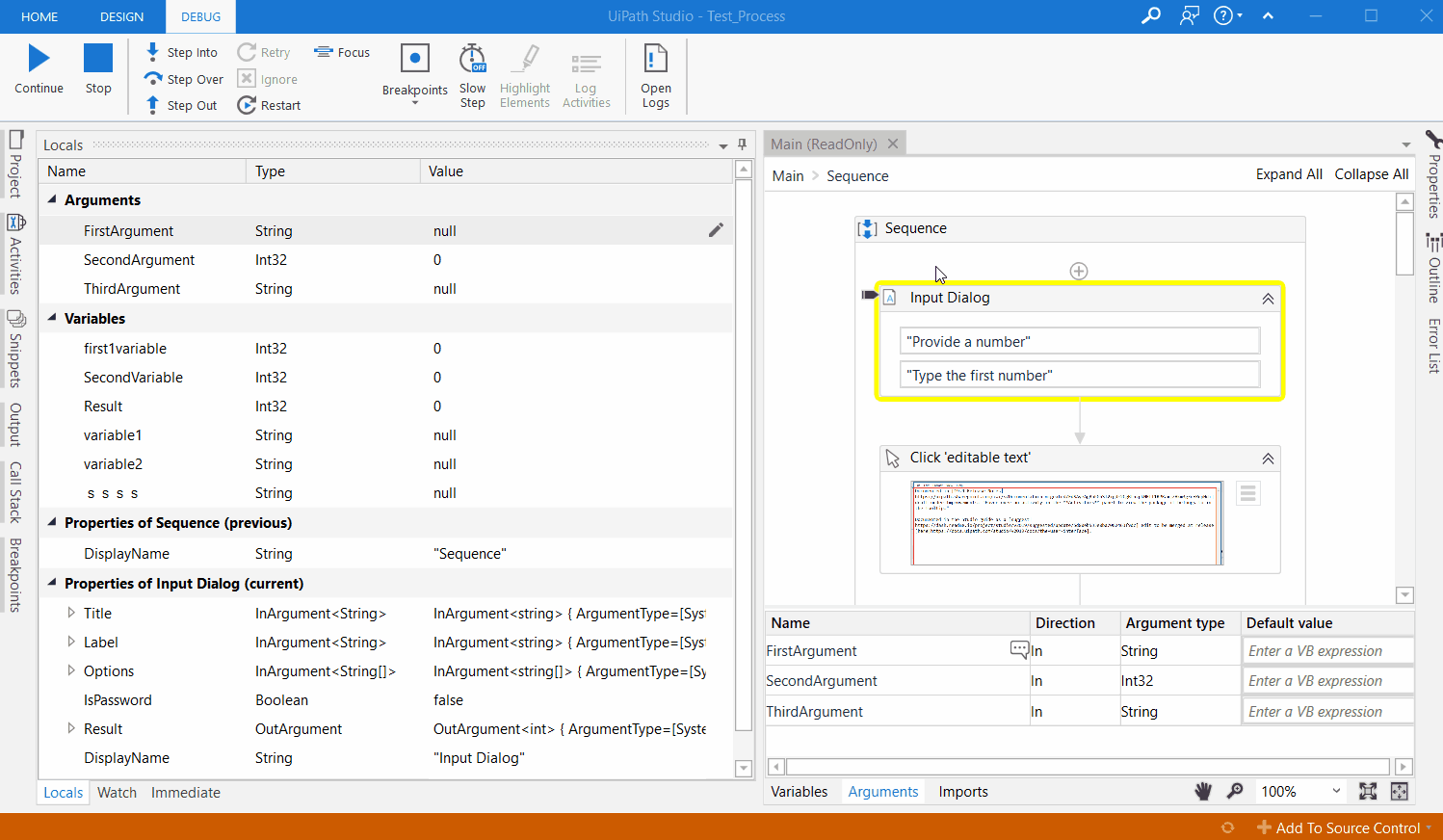Open the zoom percentage dropdown
The image size is (1443, 840).
[1335, 791]
